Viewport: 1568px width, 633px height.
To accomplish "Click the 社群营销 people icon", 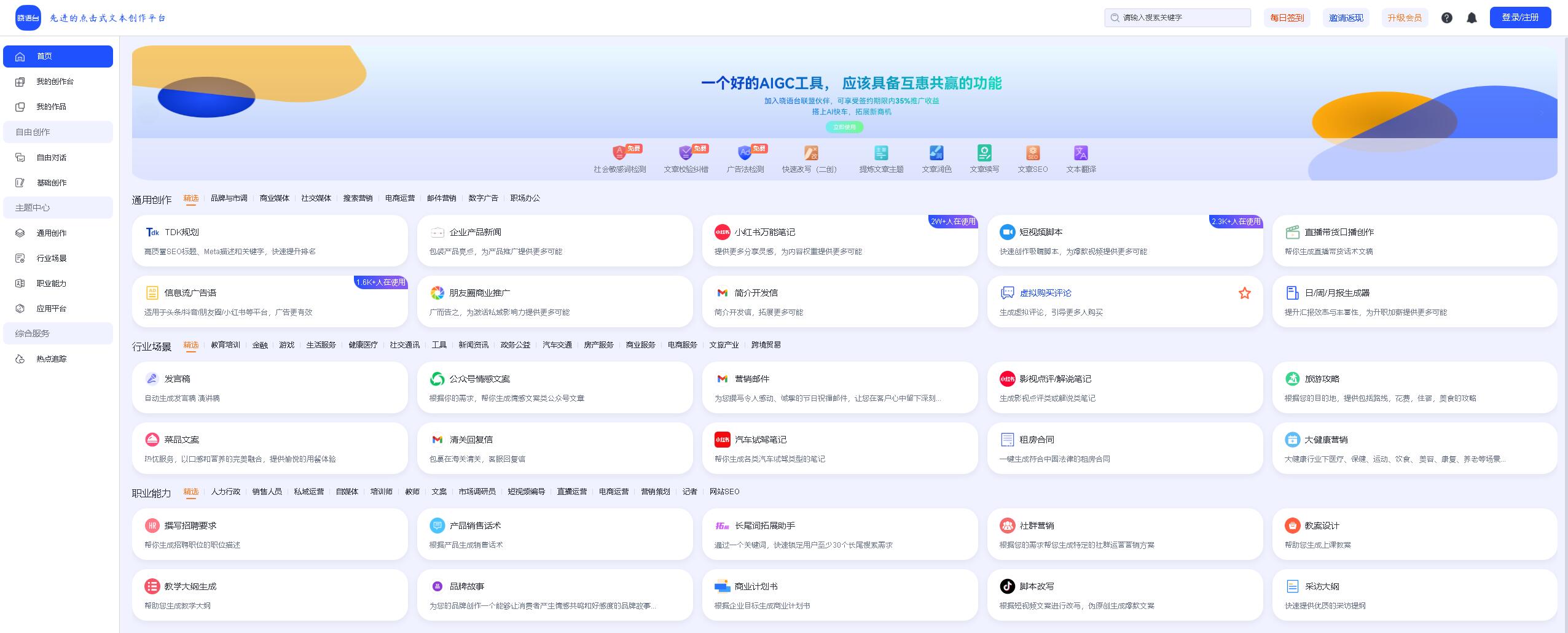I will point(1007,526).
